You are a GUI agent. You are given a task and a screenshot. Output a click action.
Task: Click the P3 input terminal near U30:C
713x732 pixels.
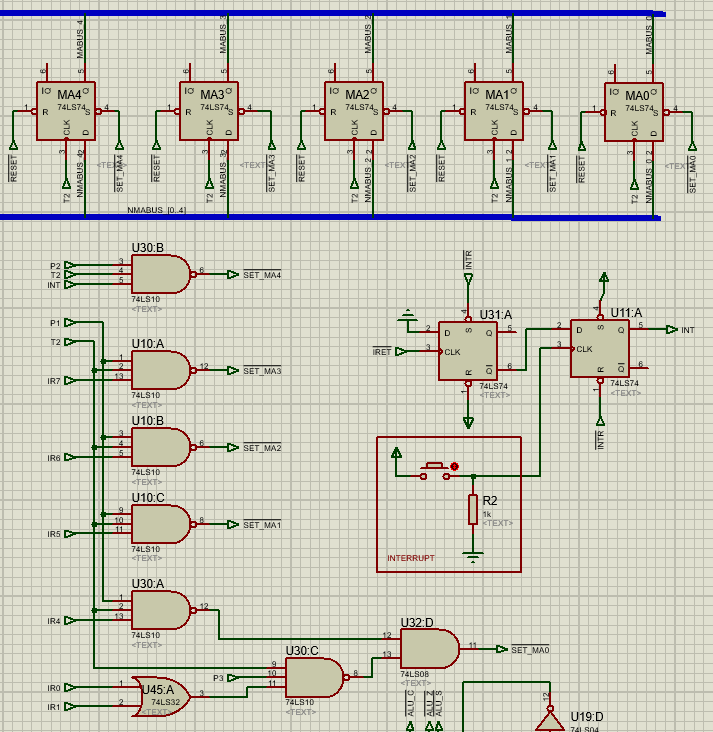[233, 678]
